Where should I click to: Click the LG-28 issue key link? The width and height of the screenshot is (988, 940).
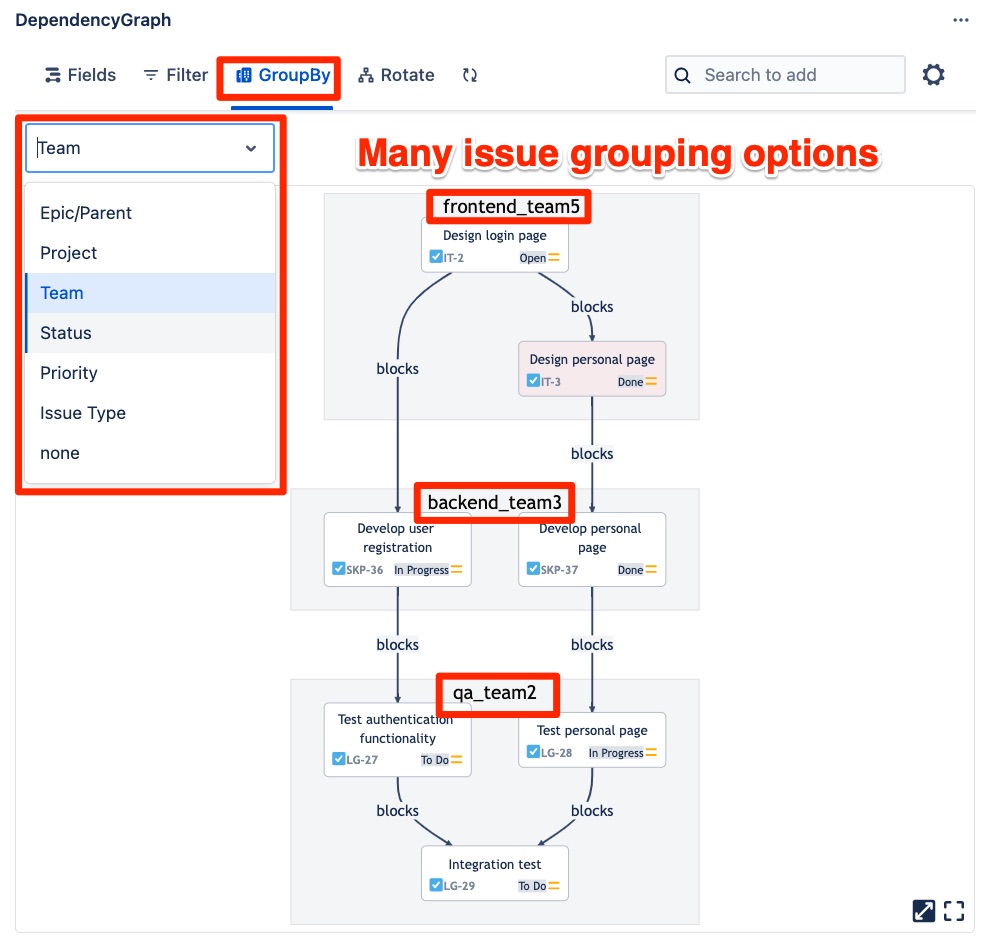coord(556,753)
